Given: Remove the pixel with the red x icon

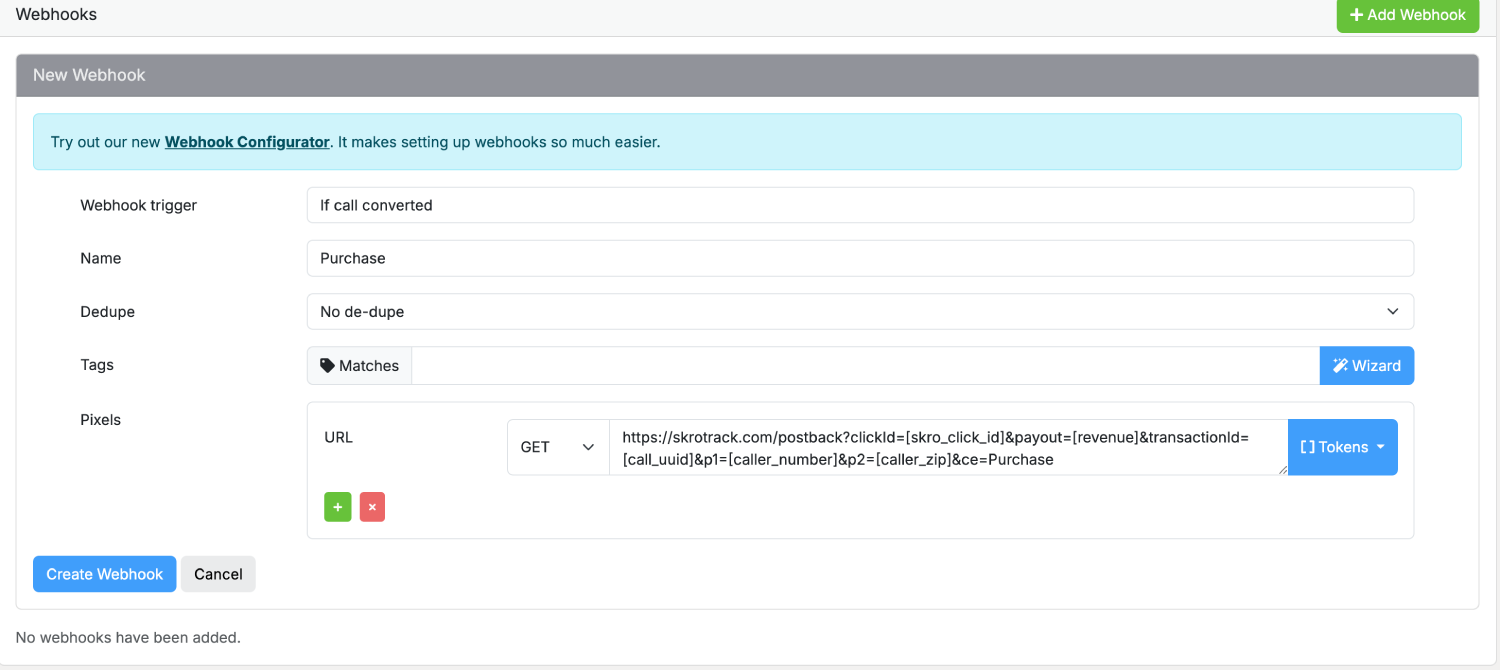Looking at the screenshot, I should [372, 507].
